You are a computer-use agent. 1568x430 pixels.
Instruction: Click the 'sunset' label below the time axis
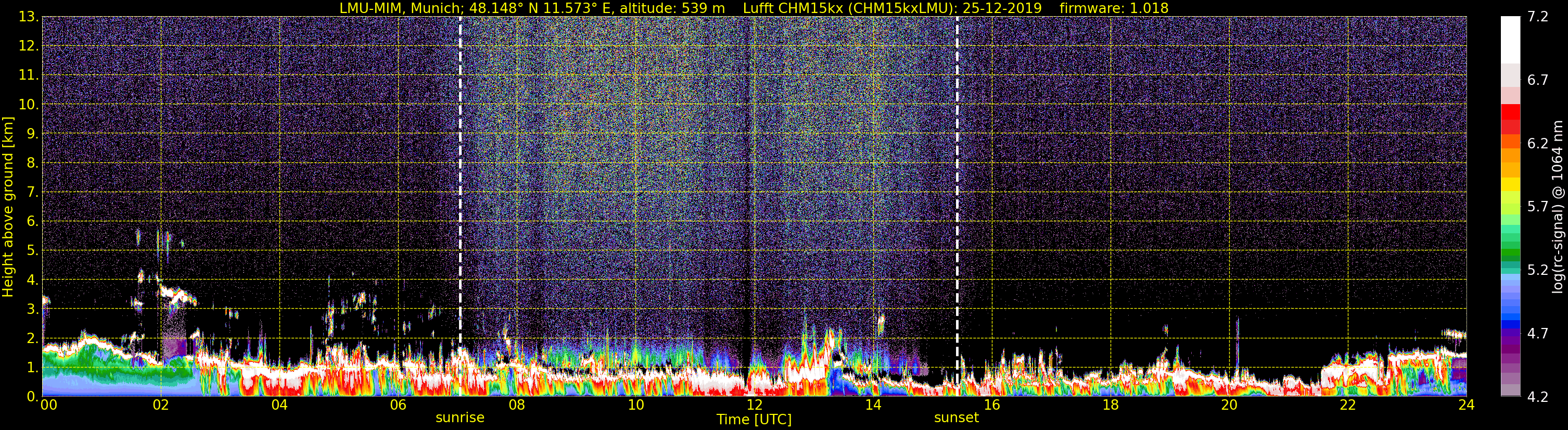pos(957,418)
